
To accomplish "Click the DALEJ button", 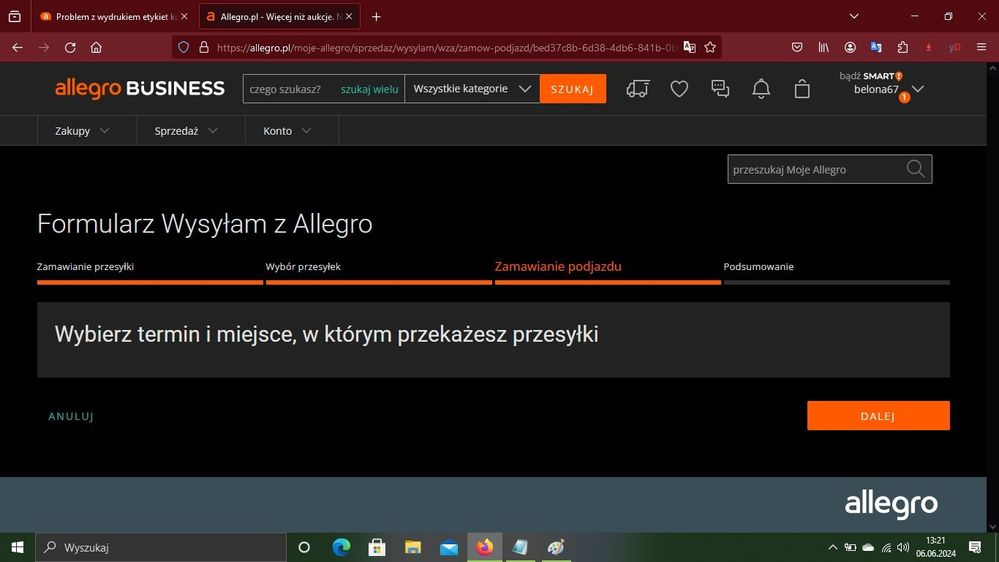I will tap(878, 415).
